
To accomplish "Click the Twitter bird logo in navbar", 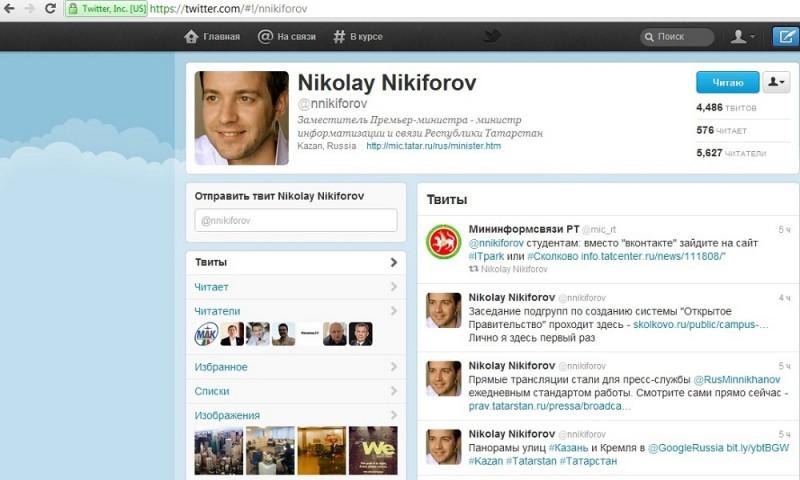I will pyautogui.click(x=492, y=36).
